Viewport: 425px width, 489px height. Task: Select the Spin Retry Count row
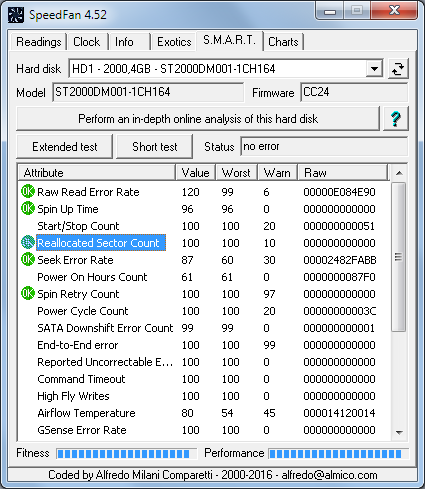(204, 294)
